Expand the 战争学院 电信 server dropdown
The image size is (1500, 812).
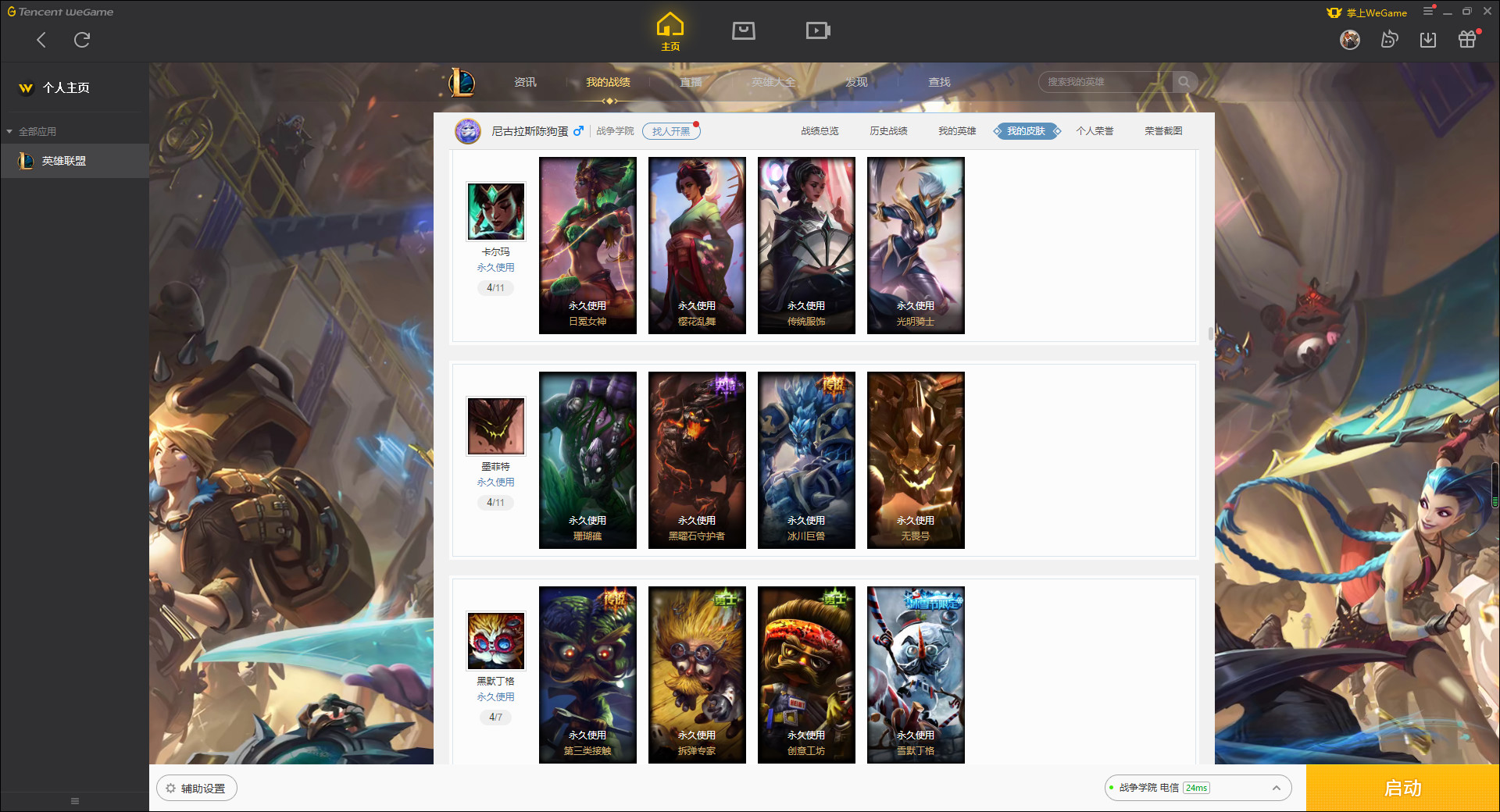(1198, 788)
